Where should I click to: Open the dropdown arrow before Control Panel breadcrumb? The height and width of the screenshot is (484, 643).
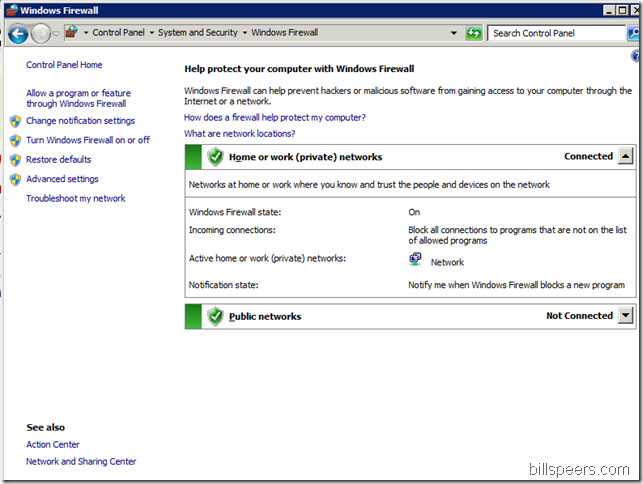coord(86,33)
